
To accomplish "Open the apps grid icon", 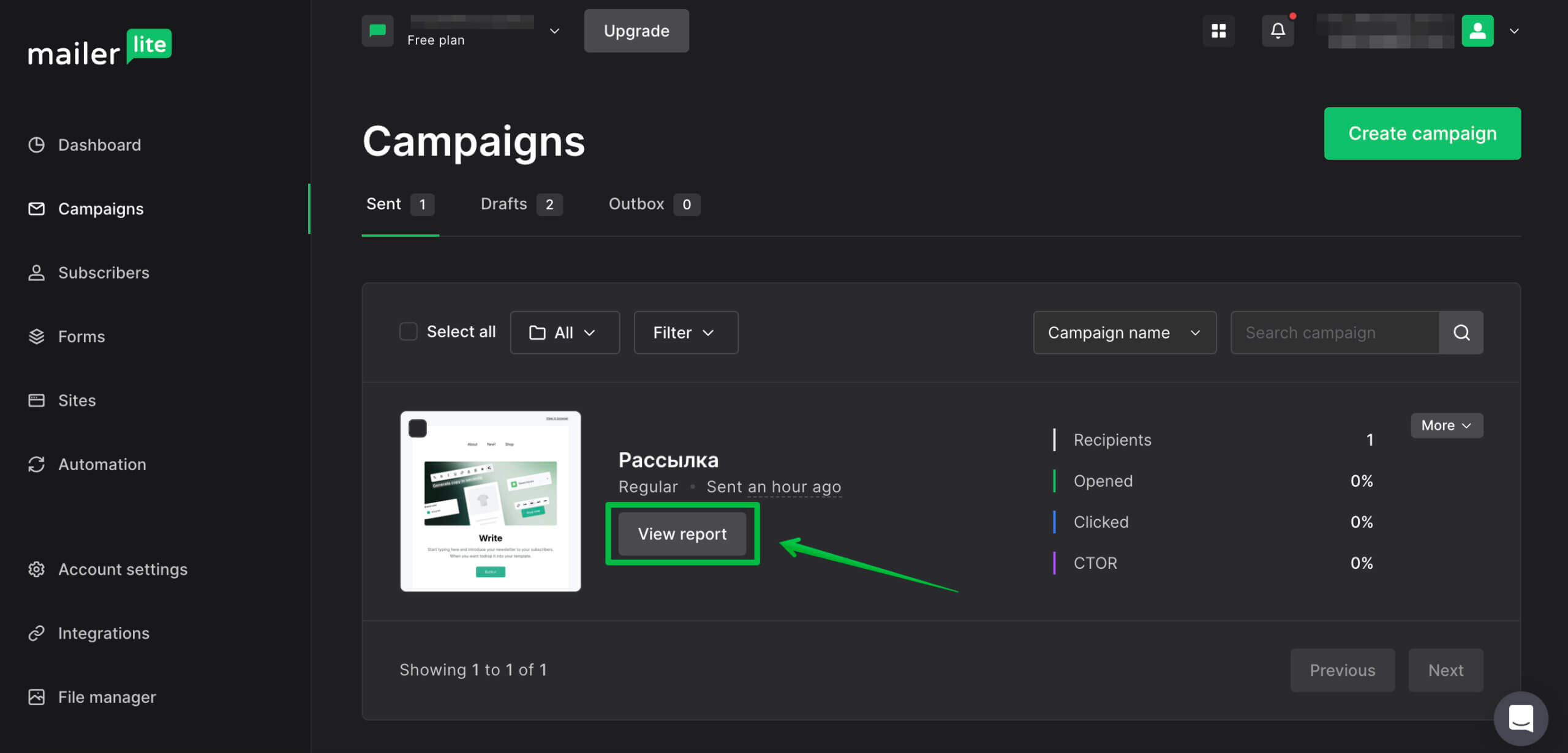I will coord(1218,31).
